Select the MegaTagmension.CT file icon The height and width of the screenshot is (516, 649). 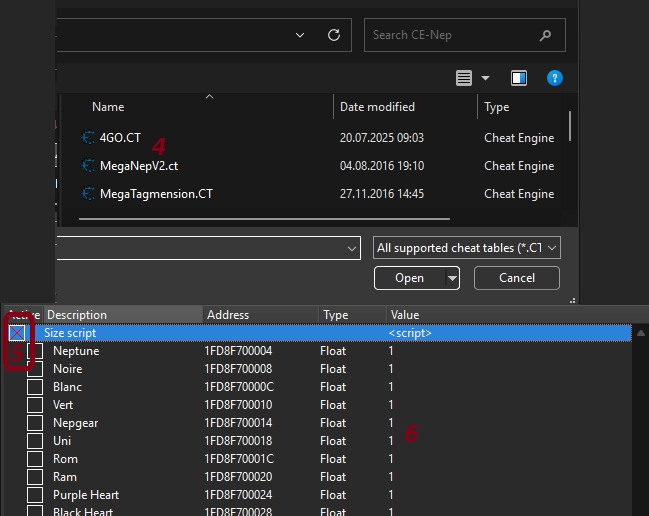click(x=88, y=194)
